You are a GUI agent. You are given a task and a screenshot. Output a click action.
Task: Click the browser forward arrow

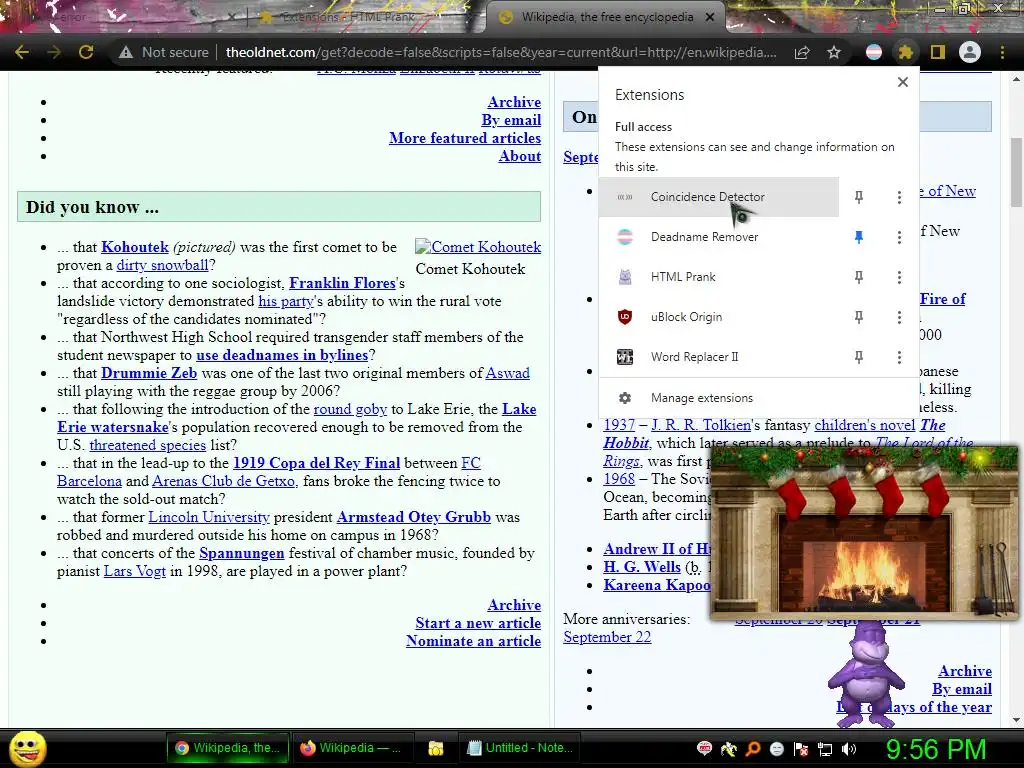[54, 52]
